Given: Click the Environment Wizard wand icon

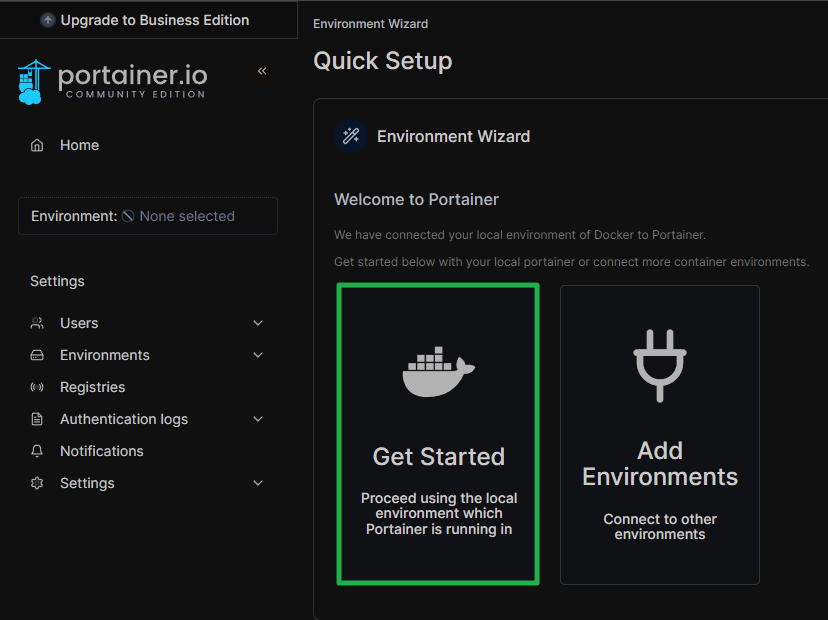Looking at the screenshot, I should (350, 136).
